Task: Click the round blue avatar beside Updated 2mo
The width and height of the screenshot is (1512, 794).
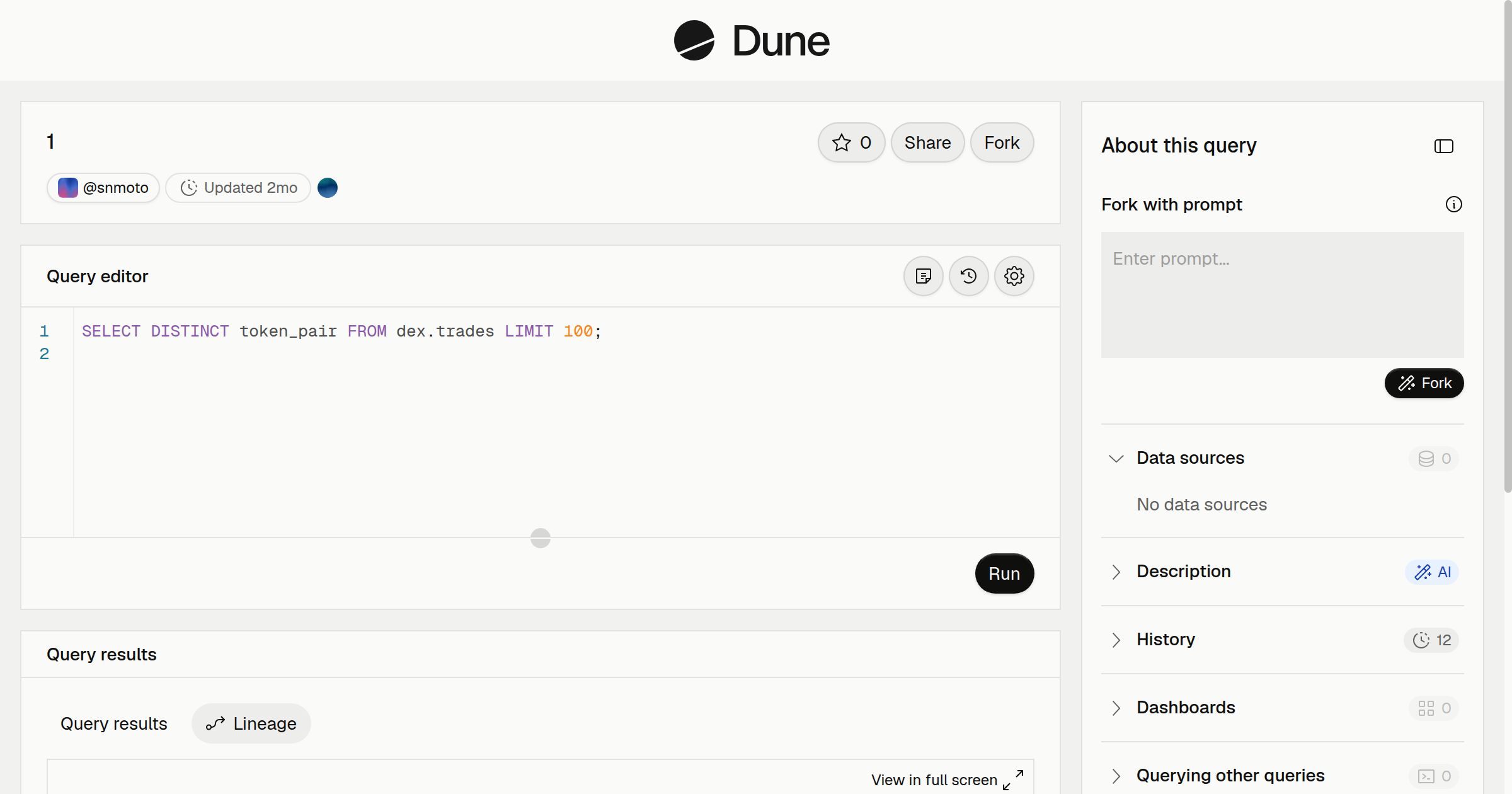Action: click(x=328, y=188)
